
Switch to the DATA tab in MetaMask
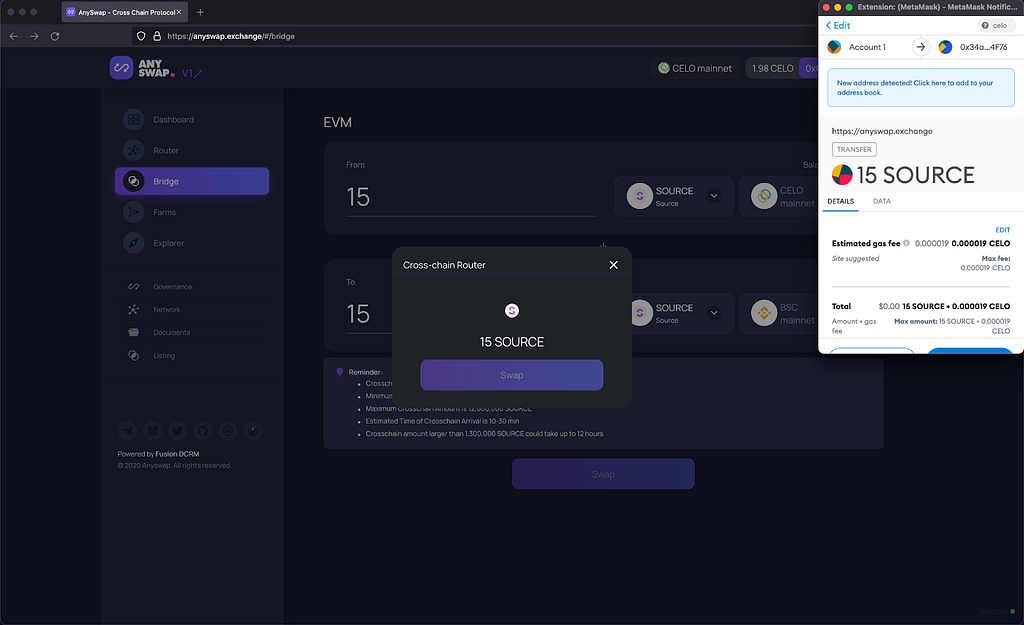coord(882,201)
